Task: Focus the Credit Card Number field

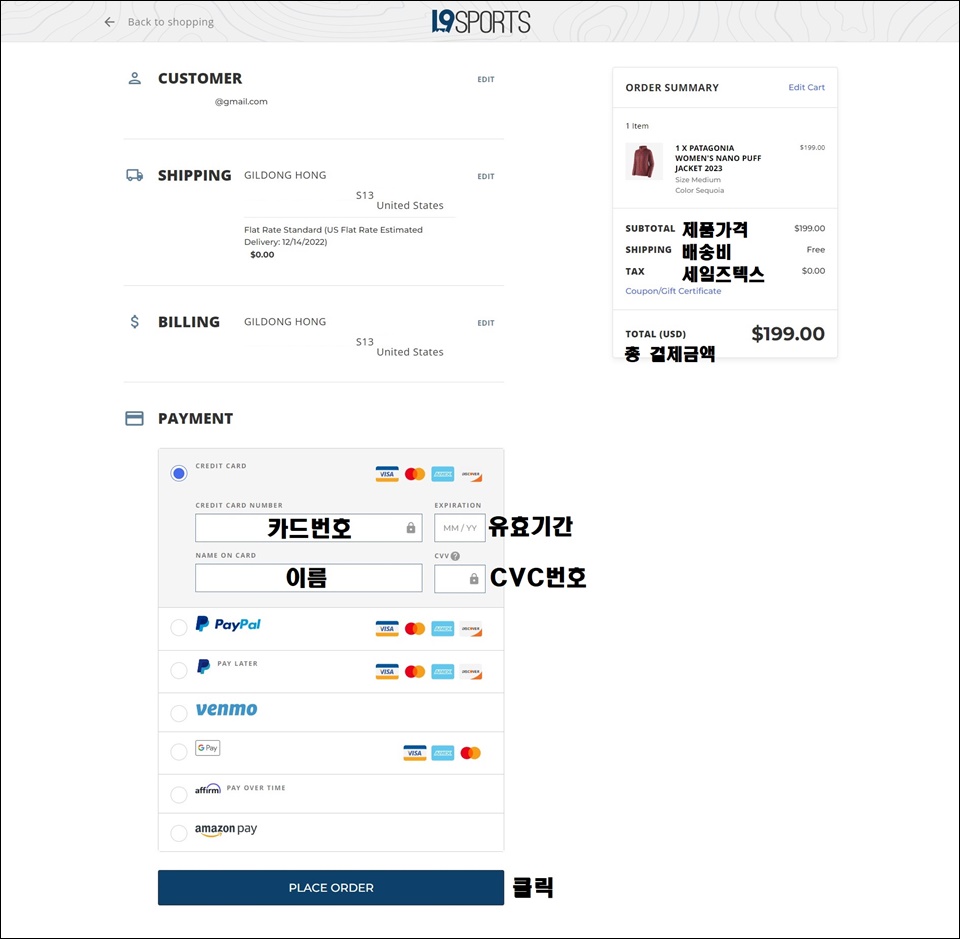Action: coord(309,528)
